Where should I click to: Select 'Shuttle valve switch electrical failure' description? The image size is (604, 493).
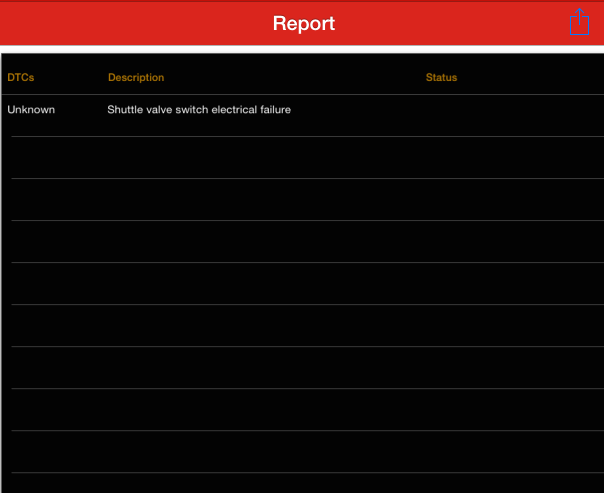pos(199,110)
